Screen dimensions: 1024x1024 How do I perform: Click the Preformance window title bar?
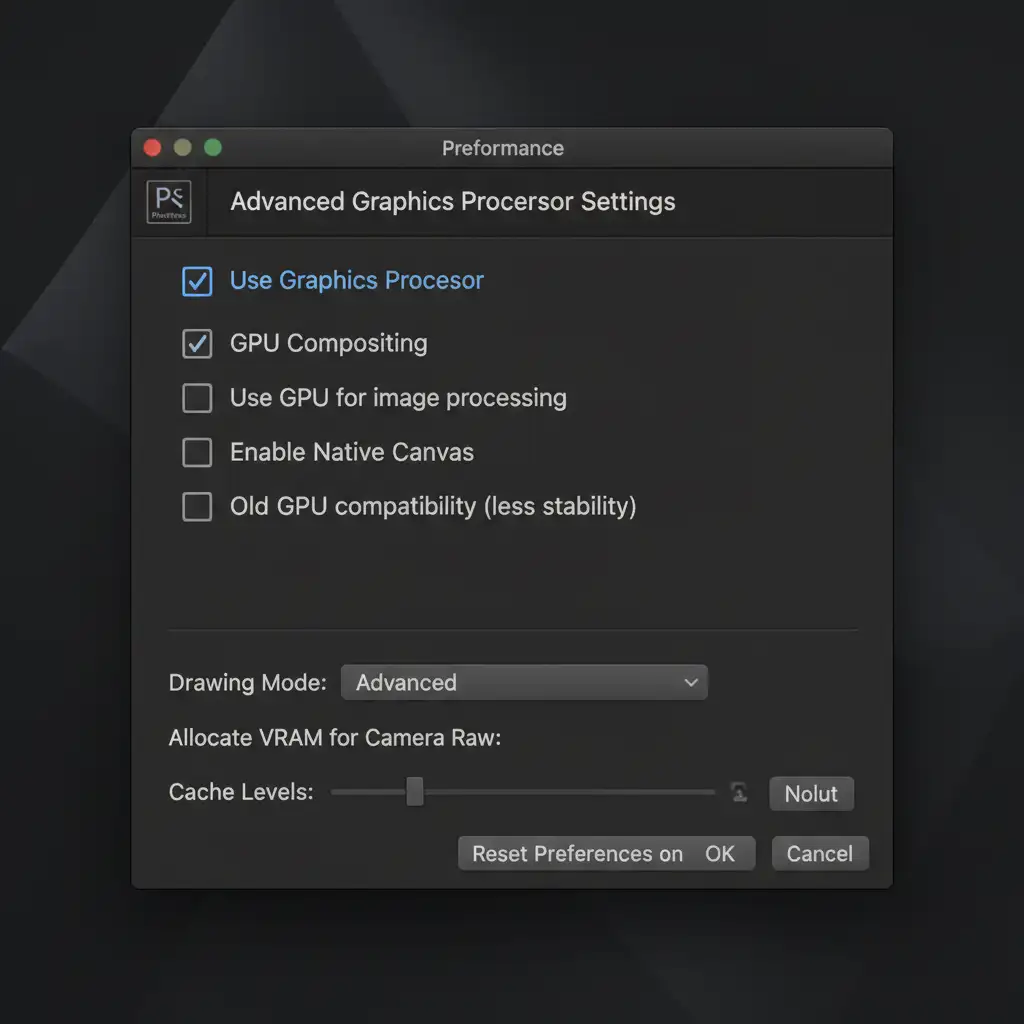point(503,148)
